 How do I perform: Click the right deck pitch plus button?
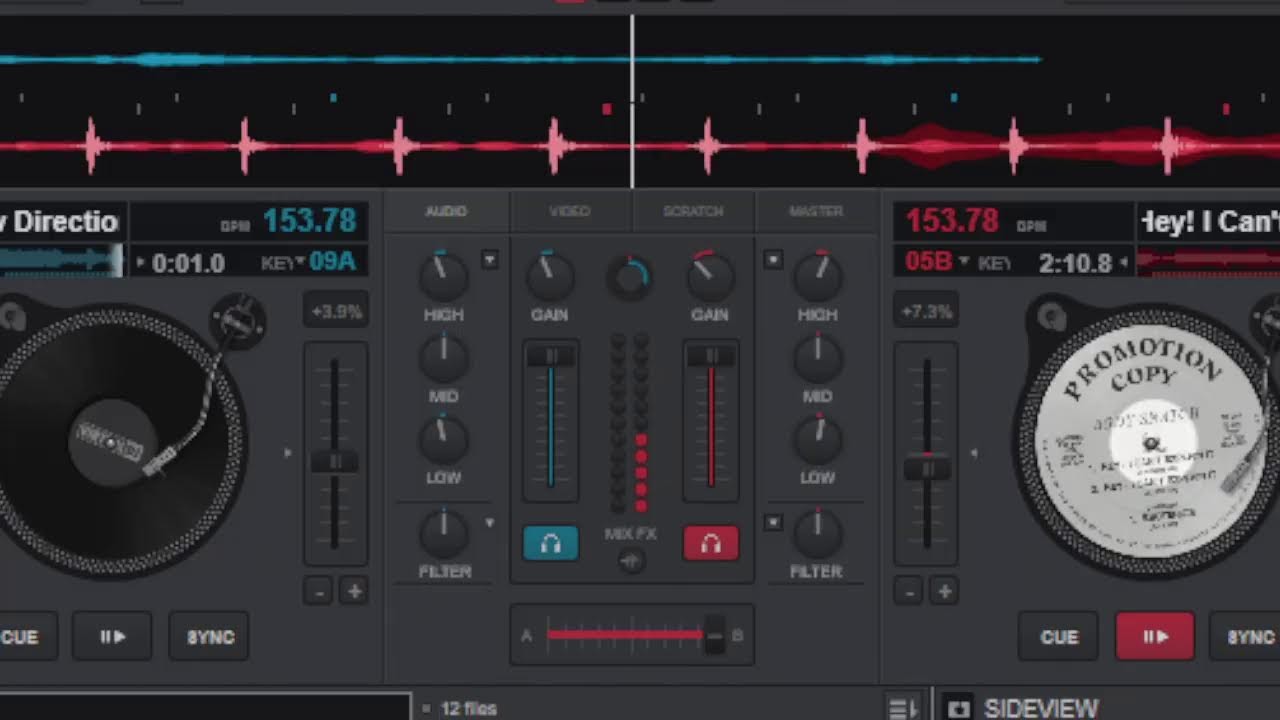943,591
